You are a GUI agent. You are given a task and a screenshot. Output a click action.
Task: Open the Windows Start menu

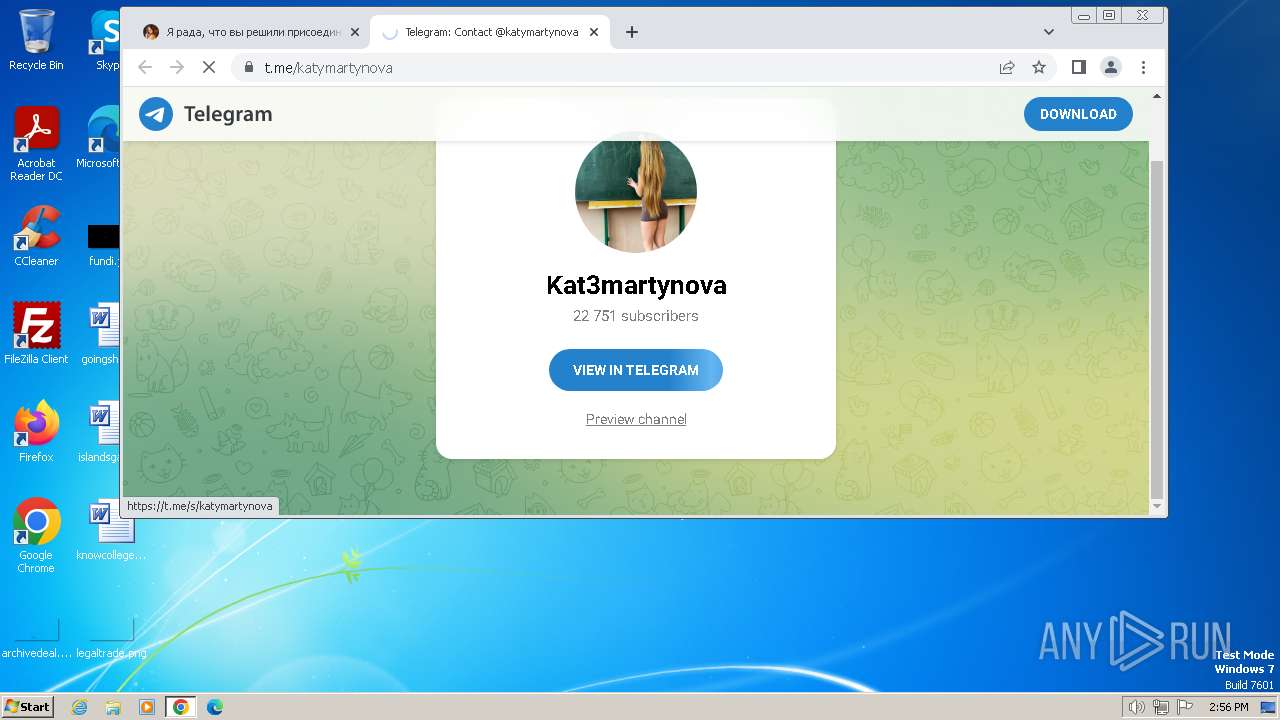(27, 706)
